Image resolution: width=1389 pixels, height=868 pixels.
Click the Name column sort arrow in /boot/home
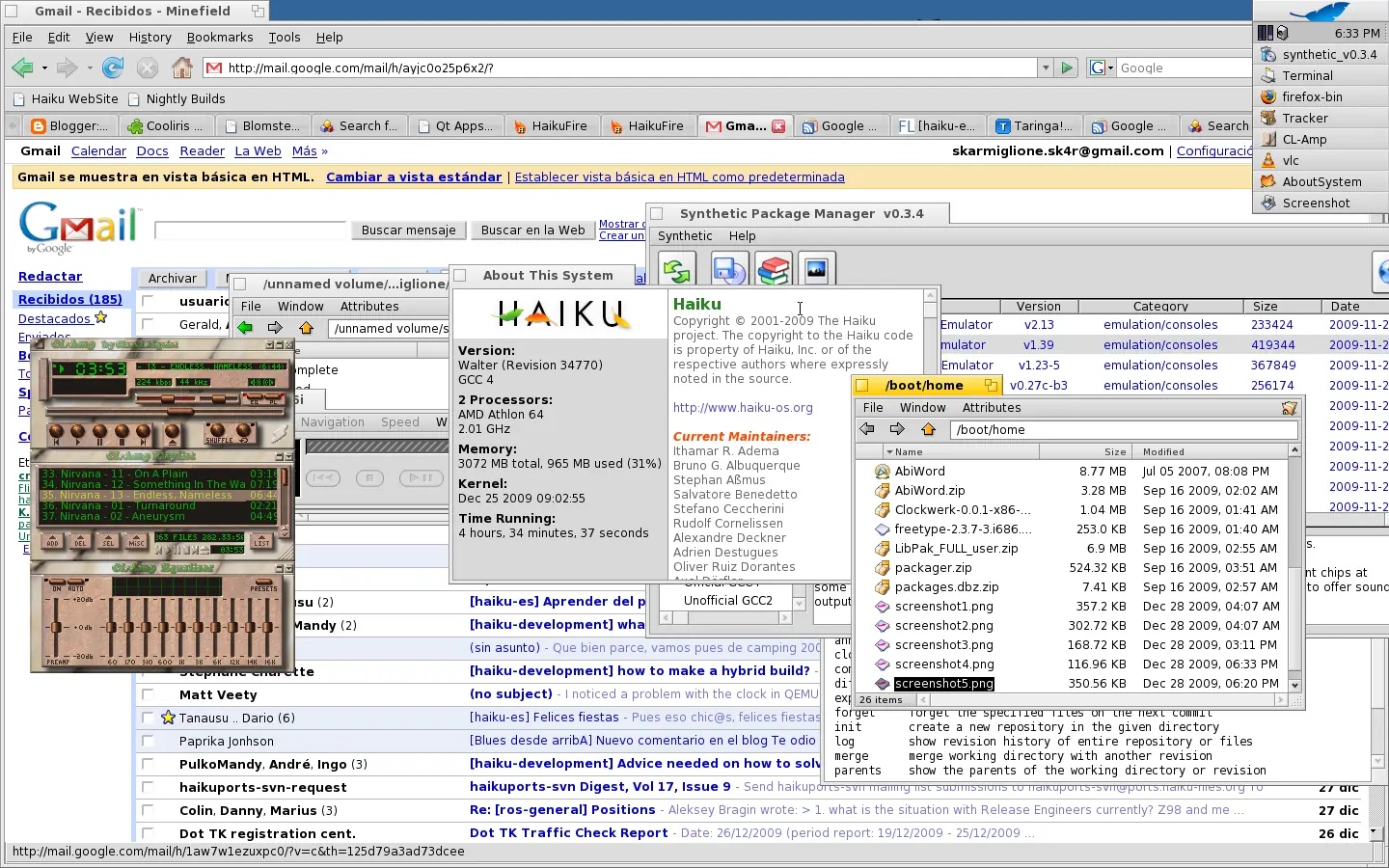pos(888,451)
